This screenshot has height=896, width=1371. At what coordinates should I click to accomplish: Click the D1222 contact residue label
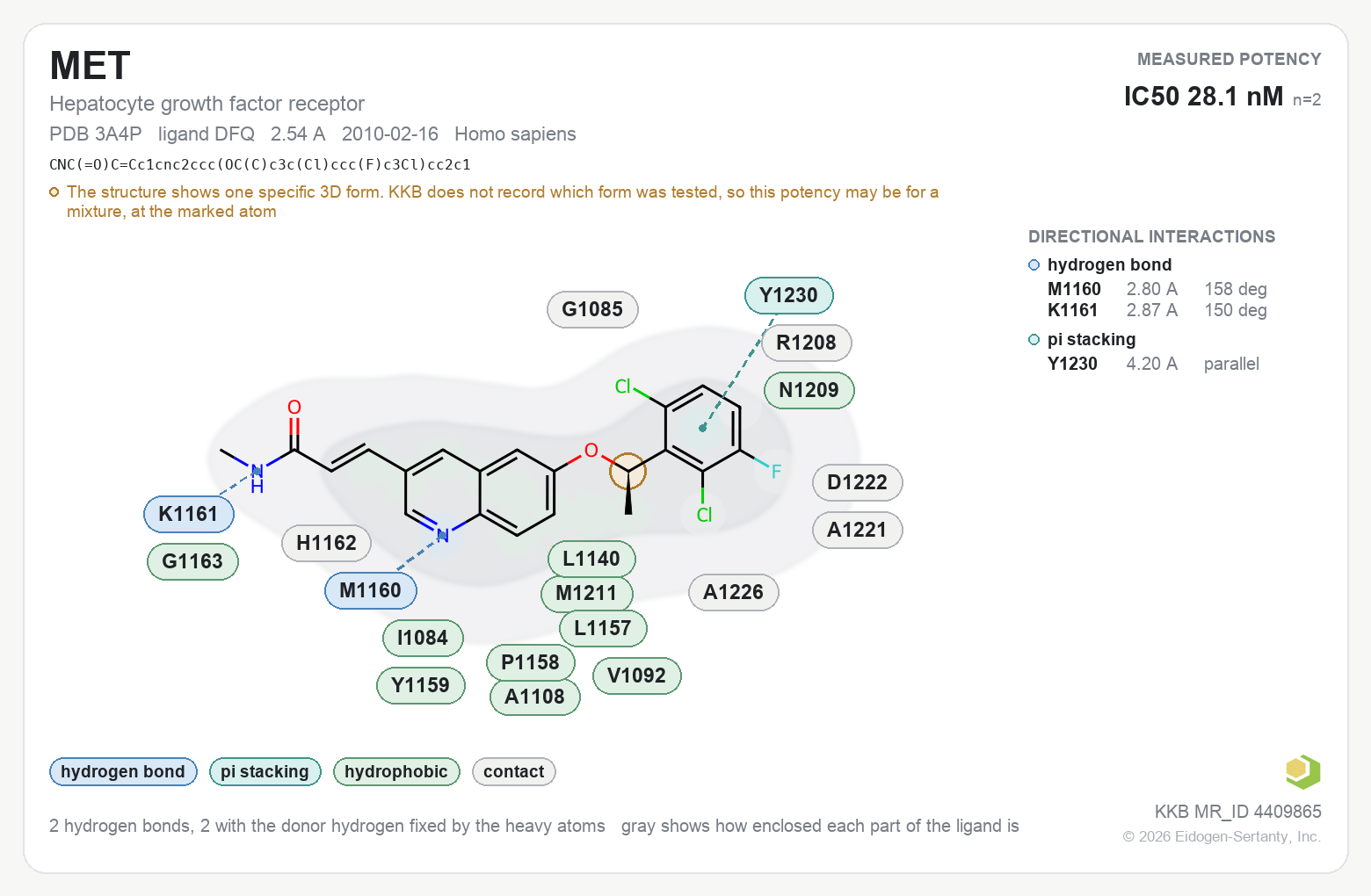point(858,482)
